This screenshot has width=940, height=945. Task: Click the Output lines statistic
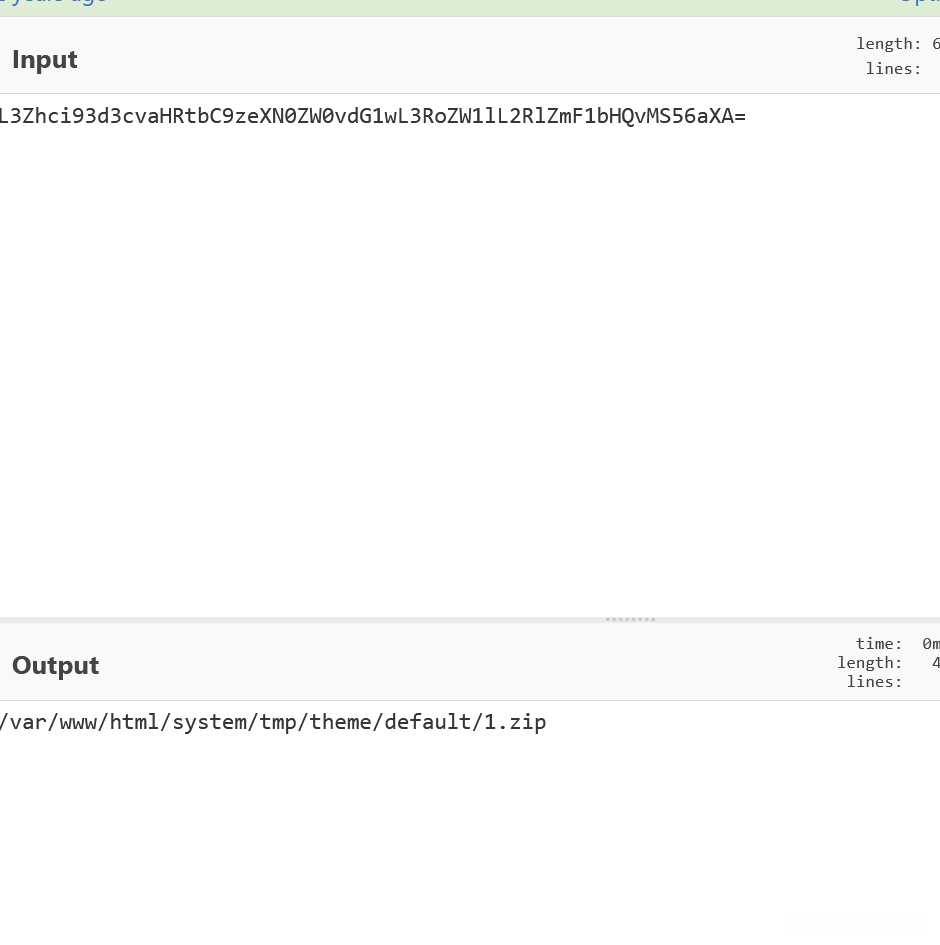tap(875, 682)
